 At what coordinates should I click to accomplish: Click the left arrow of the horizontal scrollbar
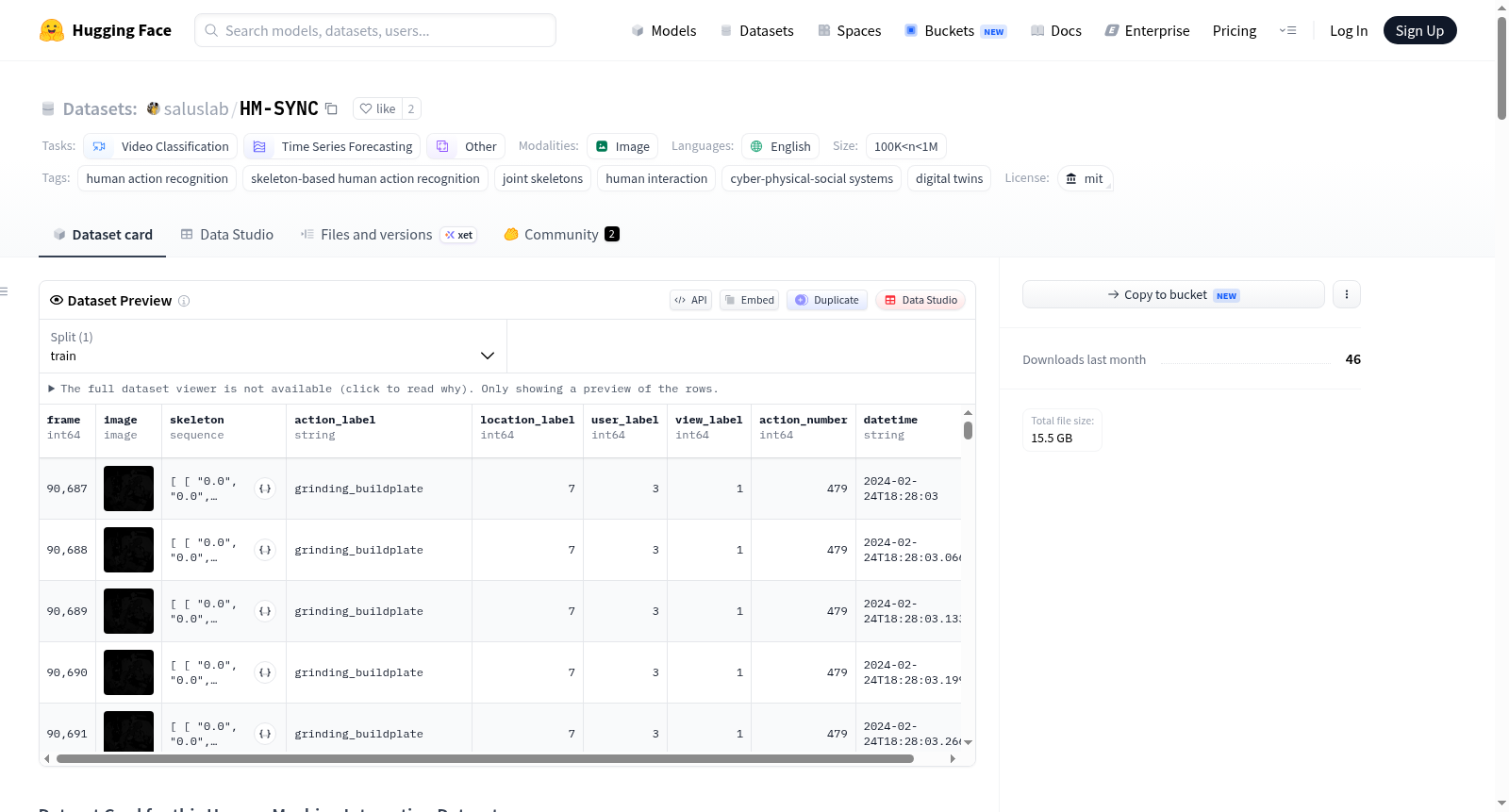pyautogui.click(x=46, y=758)
